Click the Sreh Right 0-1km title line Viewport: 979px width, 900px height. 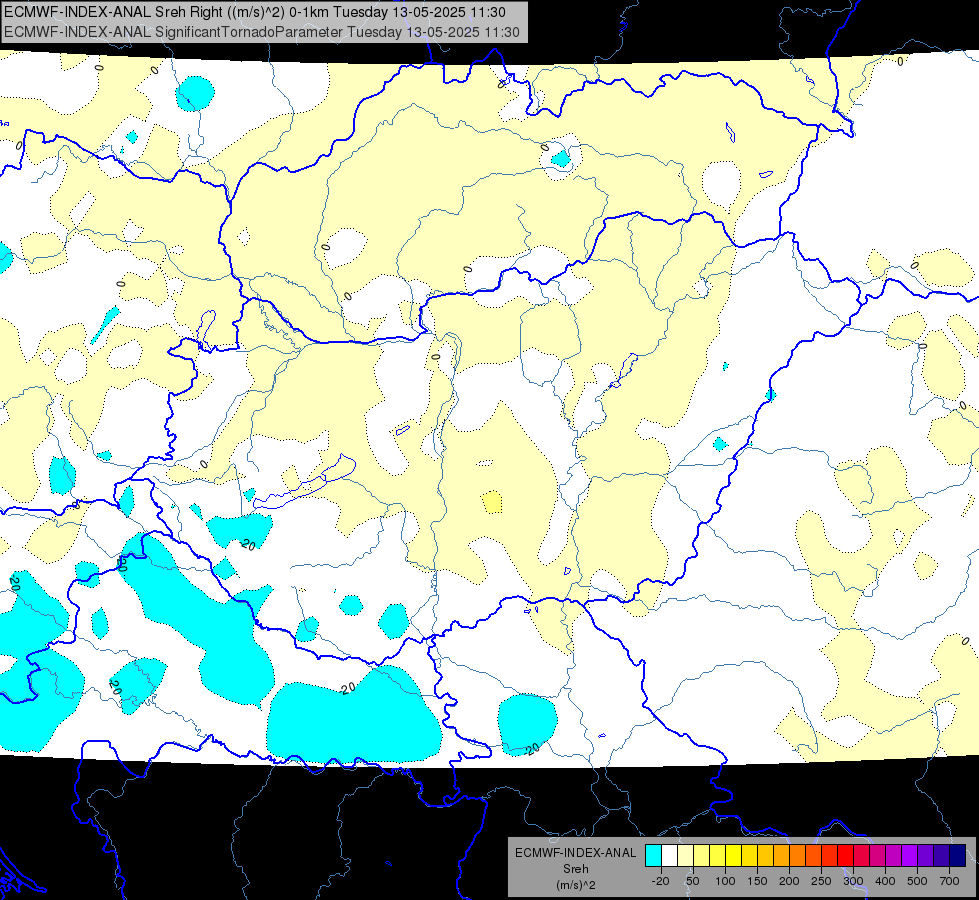click(255, 12)
